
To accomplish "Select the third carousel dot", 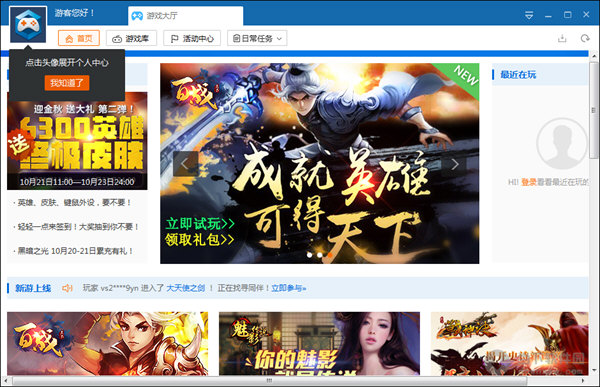I will [329, 255].
